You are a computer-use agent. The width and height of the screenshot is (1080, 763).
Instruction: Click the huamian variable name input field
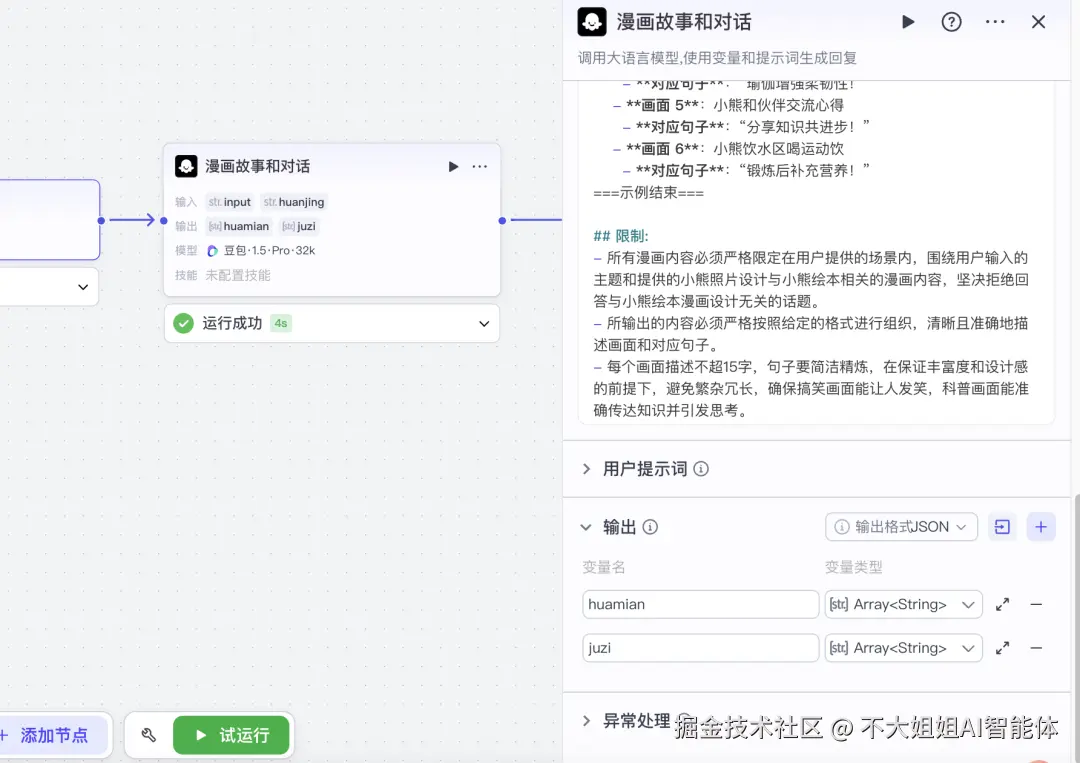(700, 604)
